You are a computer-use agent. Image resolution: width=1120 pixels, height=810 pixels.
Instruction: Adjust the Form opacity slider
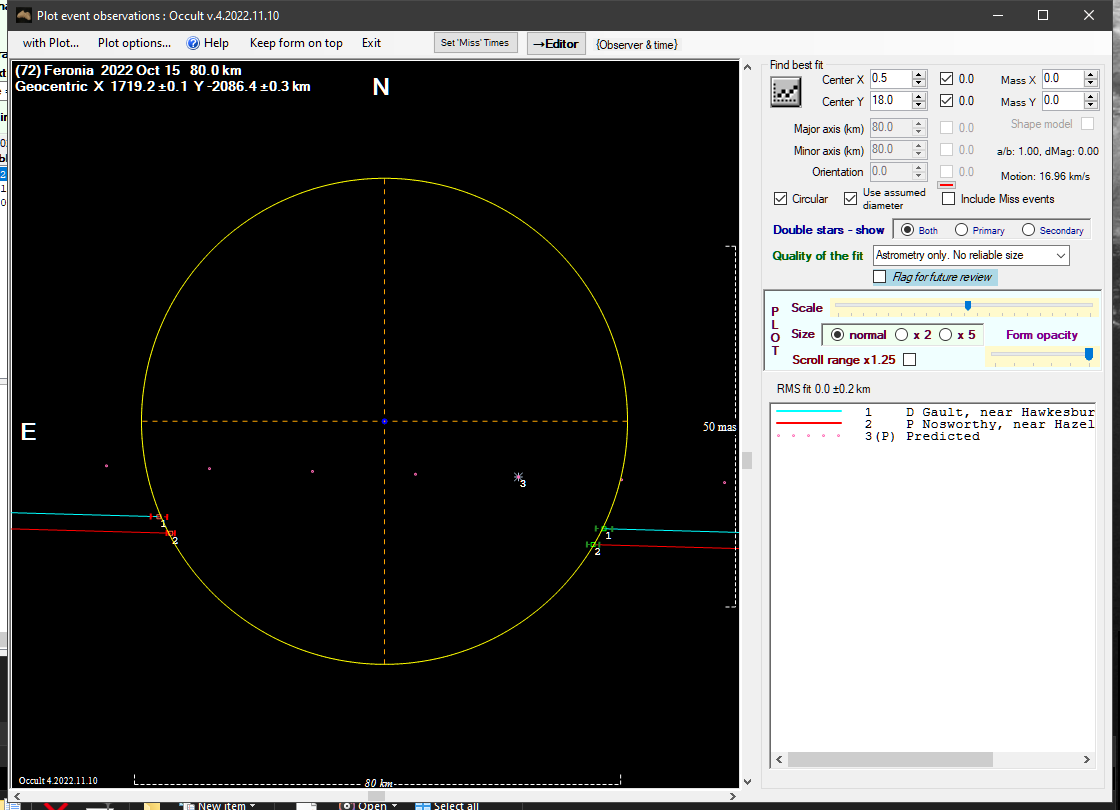[x=1089, y=354]
